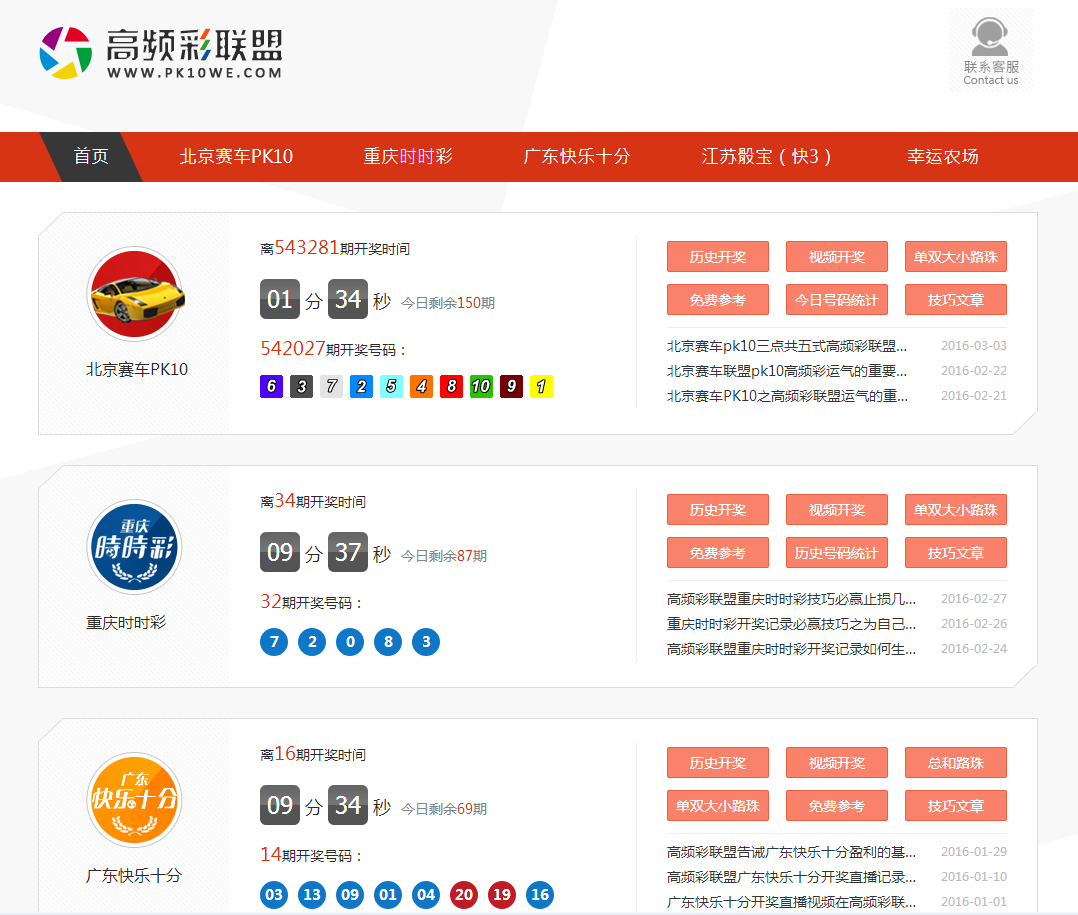Viewport: 1078px width, 915px height.
Task: Click the 重庆时时彩 label under blue icon
Action: click(126, 623)
